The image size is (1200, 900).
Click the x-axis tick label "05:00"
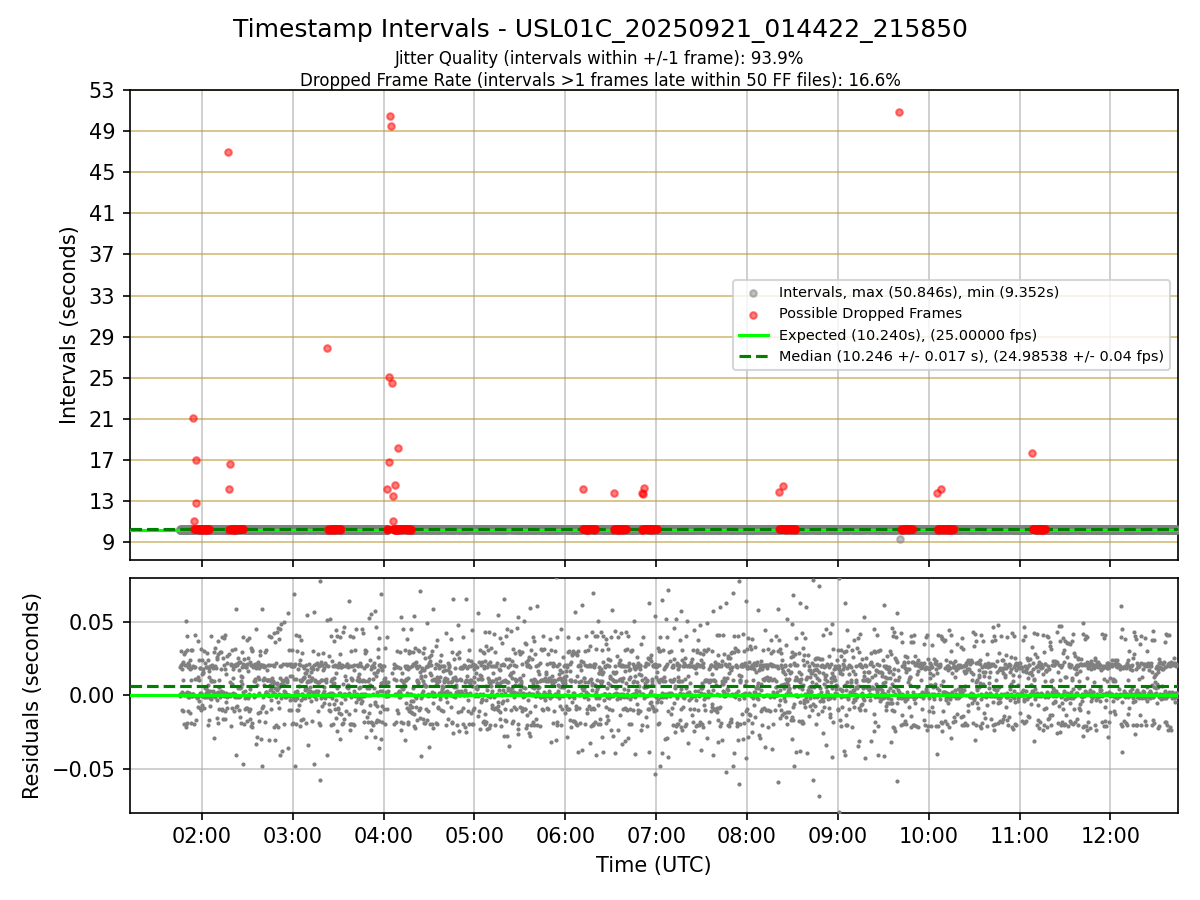[474, 836]
